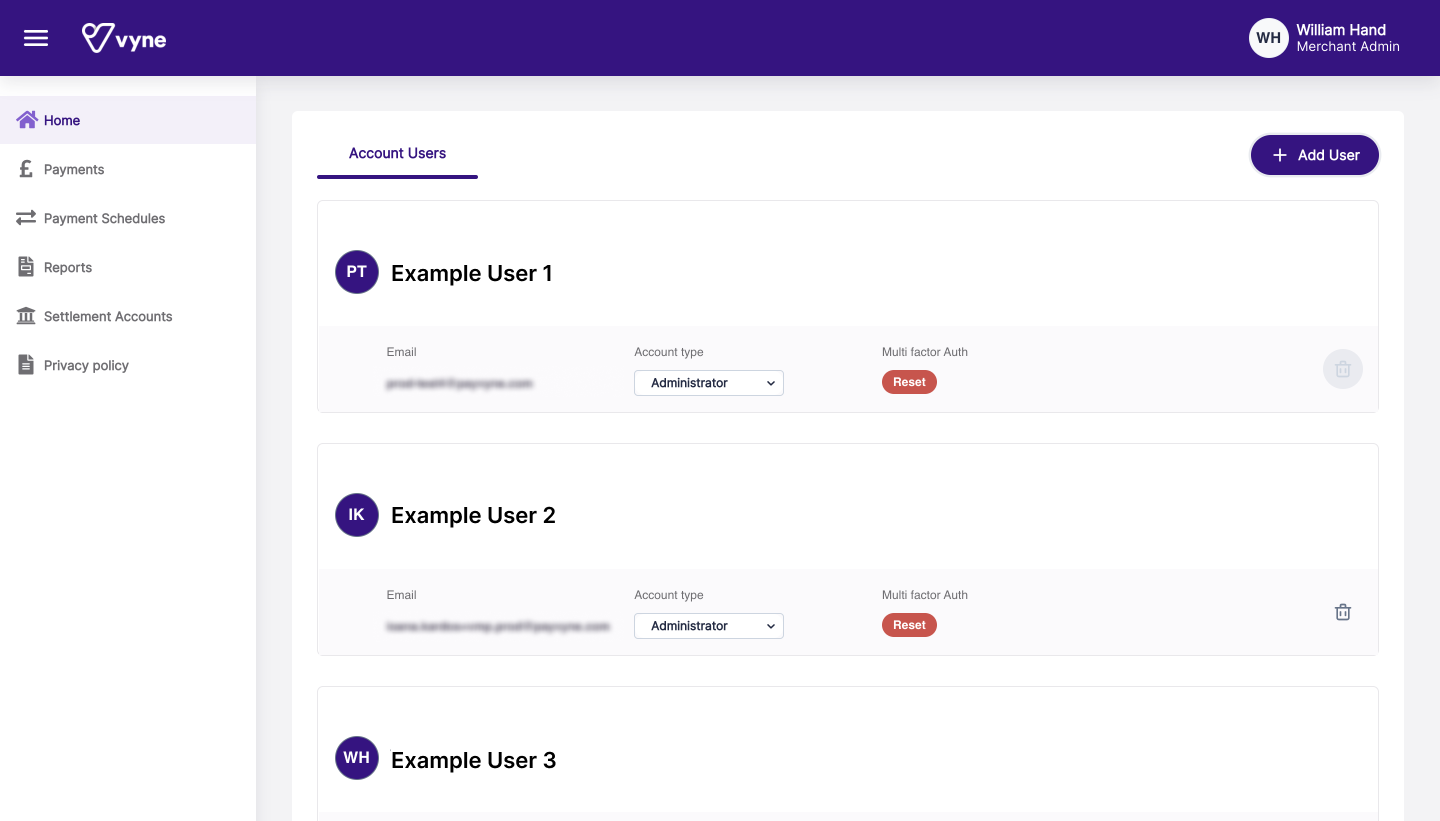
Task: Click the blurred email of Example User 1
Action: click(459, 383)
